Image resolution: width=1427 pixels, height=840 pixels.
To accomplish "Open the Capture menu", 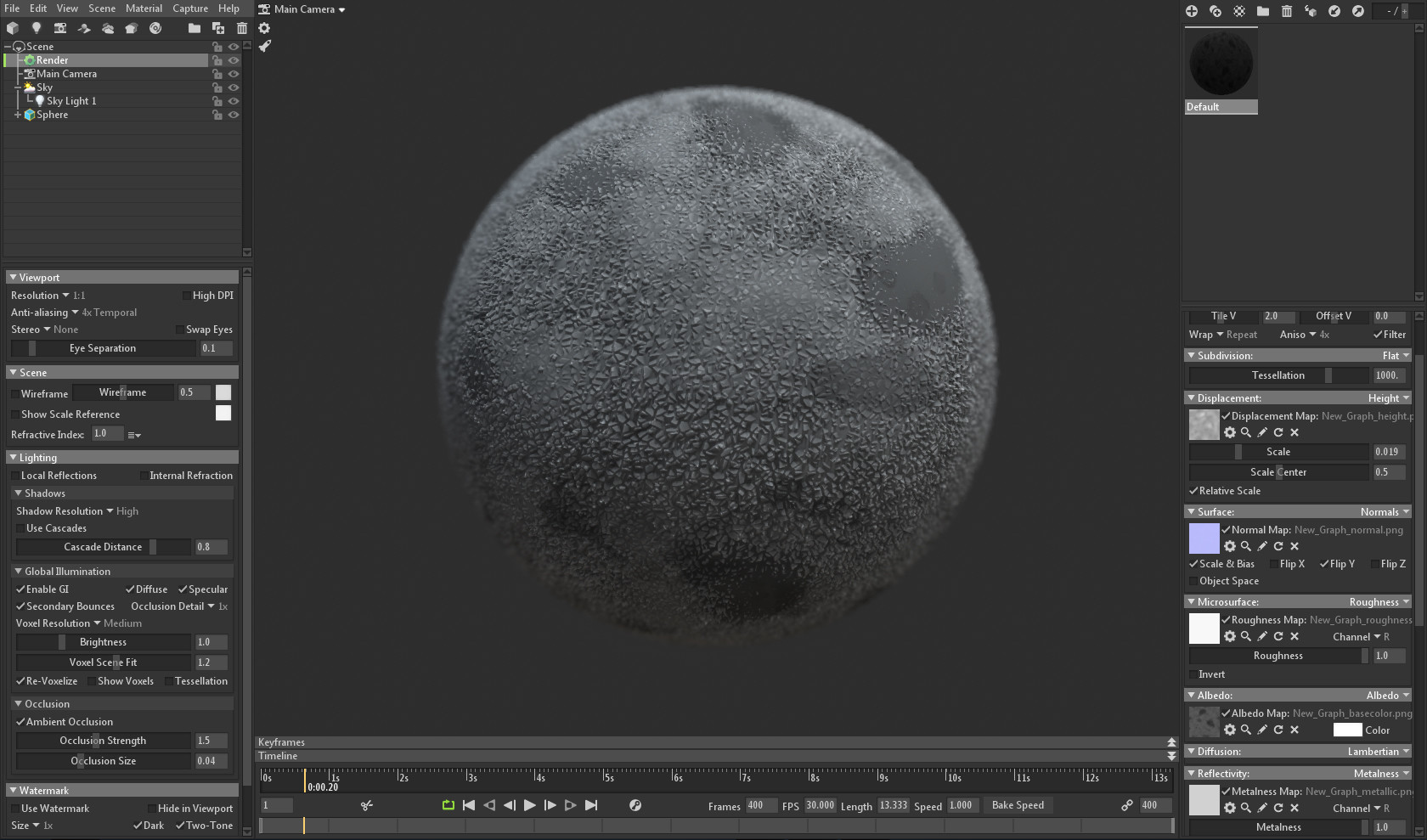I will point(189,8).
